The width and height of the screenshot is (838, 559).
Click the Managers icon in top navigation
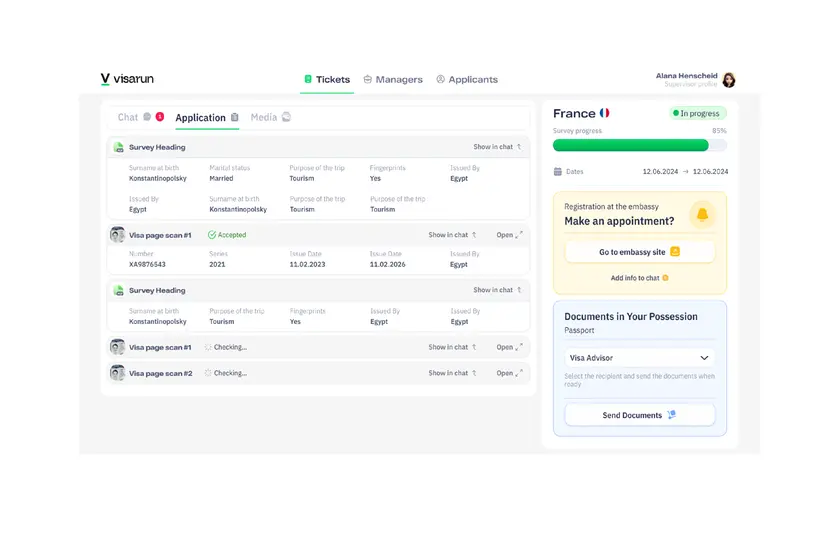tap(368, 79)
